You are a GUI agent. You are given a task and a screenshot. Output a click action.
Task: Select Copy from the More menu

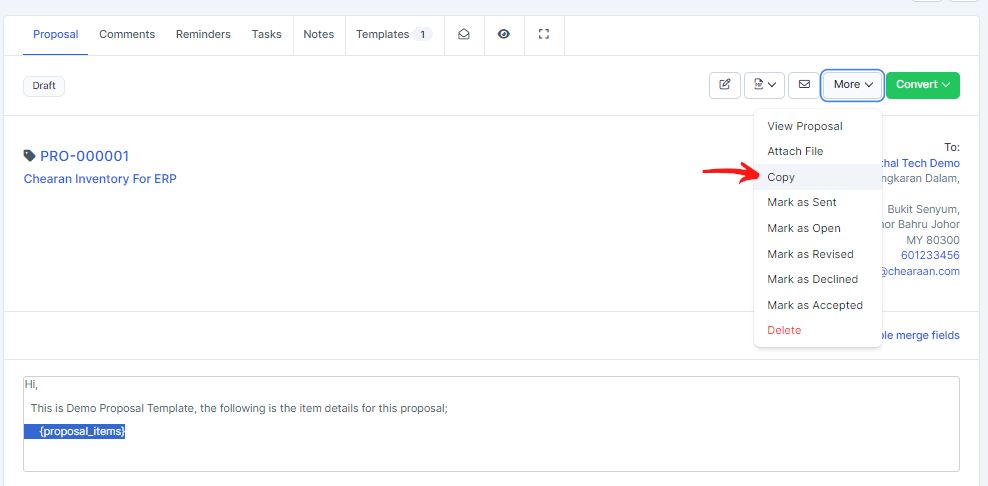coord(781,177)
